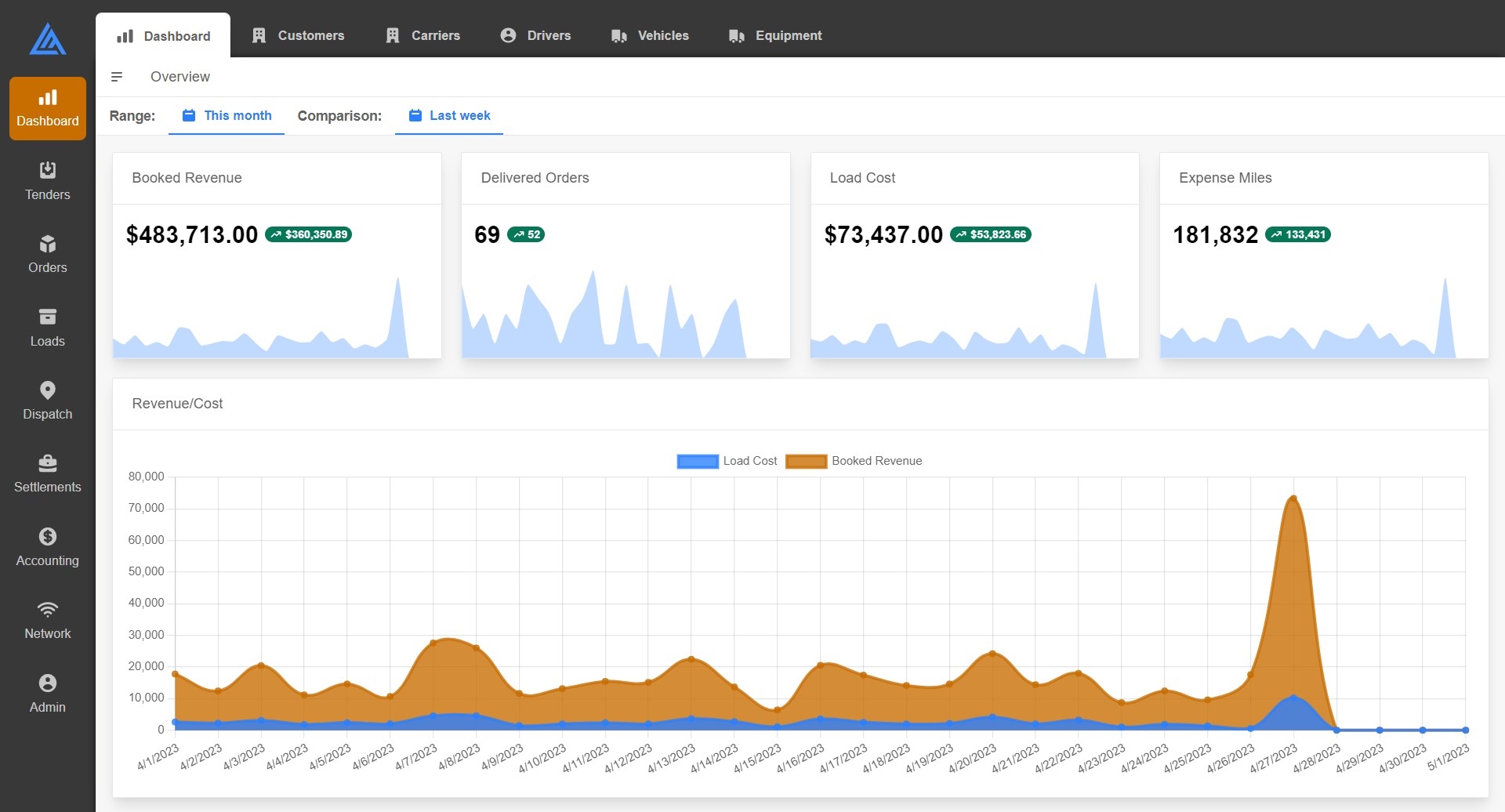1505x812 pixels.
Task: Click the 133,431 comparison badge
Action: pos(1298,234)
